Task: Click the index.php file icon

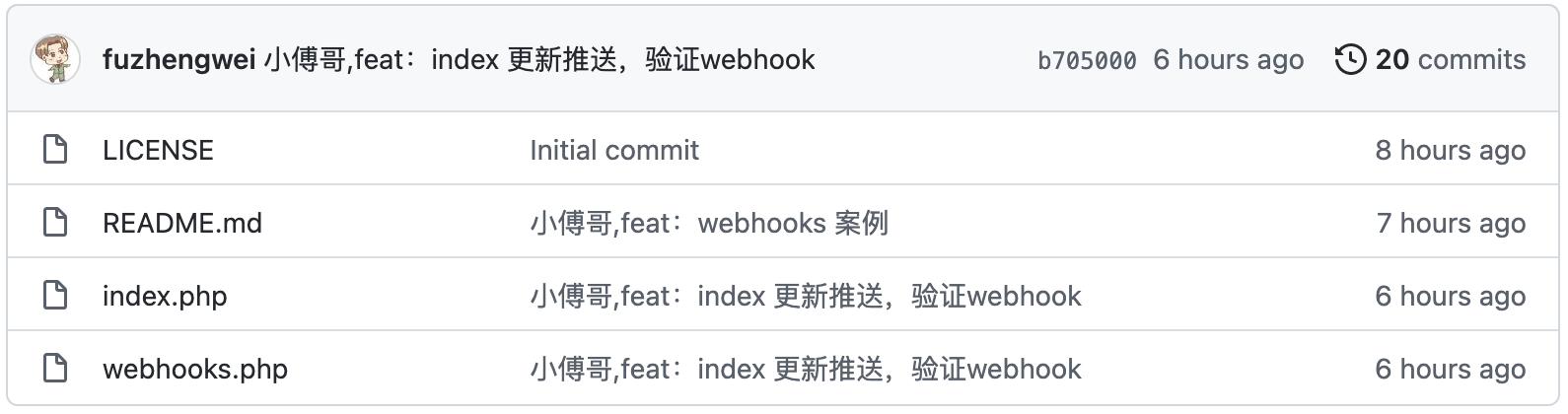Action: (56, 296)
